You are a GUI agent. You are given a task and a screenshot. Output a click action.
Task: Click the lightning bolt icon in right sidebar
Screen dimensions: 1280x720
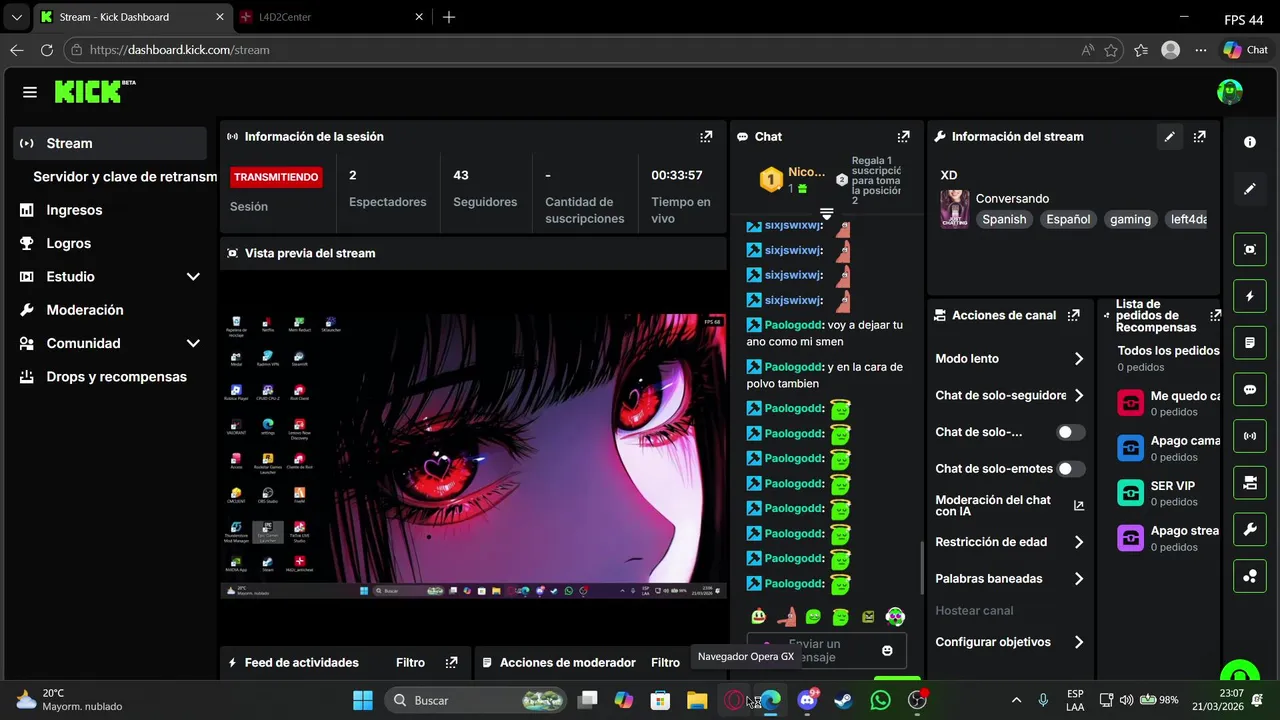1250,296
